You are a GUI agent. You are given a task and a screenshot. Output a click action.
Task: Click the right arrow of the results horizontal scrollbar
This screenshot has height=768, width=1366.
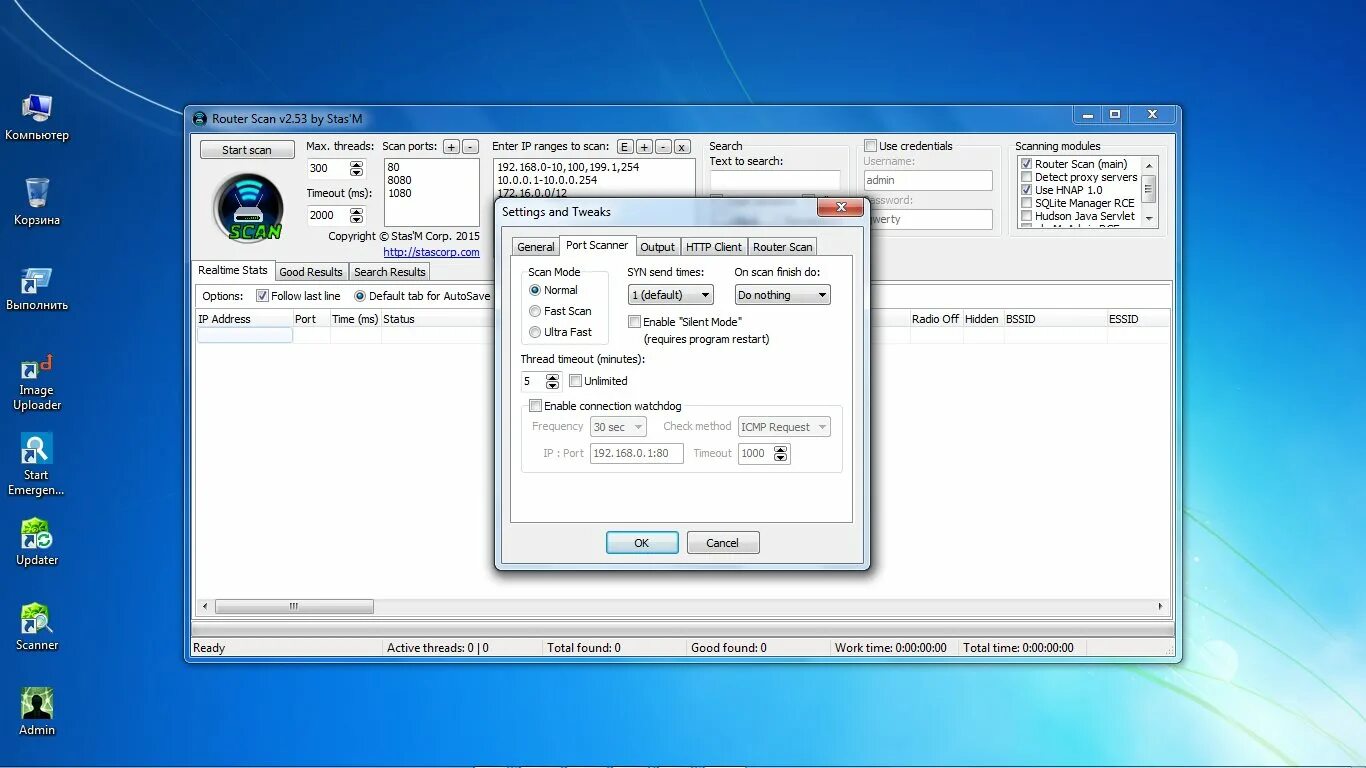[x=1161, y=606]
